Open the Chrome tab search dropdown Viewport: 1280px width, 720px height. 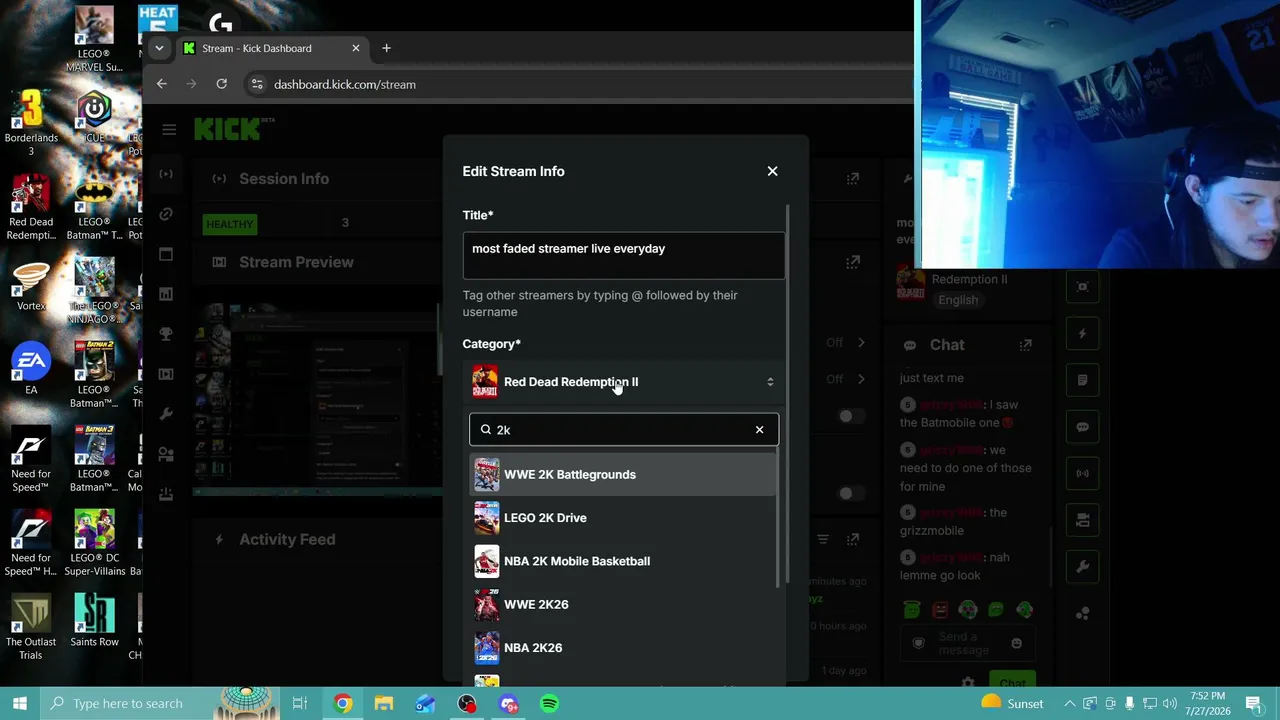tap(159, 48)
